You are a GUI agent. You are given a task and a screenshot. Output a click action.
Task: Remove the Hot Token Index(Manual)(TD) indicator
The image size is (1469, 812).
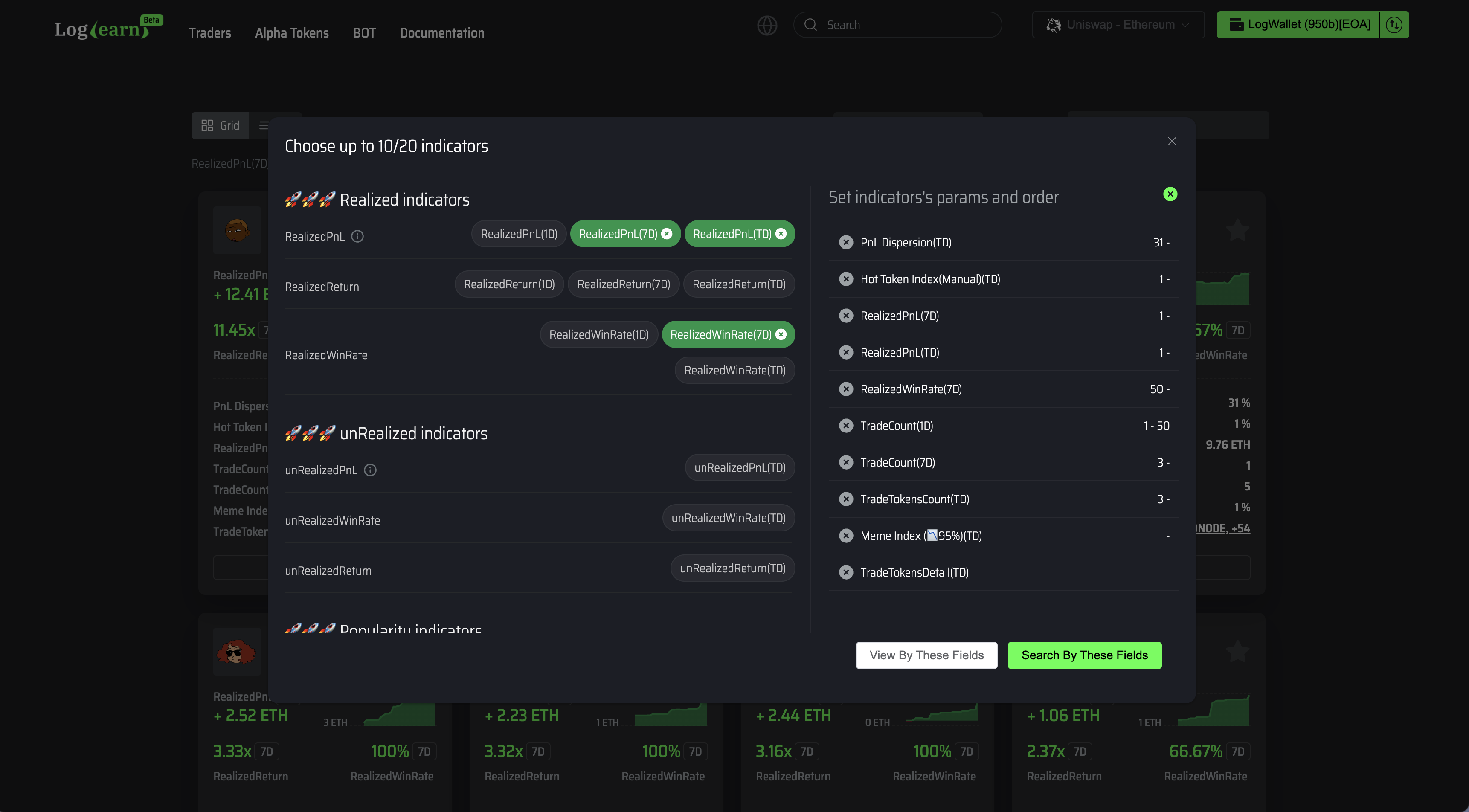pyautogui.click(x=846, y=279)
